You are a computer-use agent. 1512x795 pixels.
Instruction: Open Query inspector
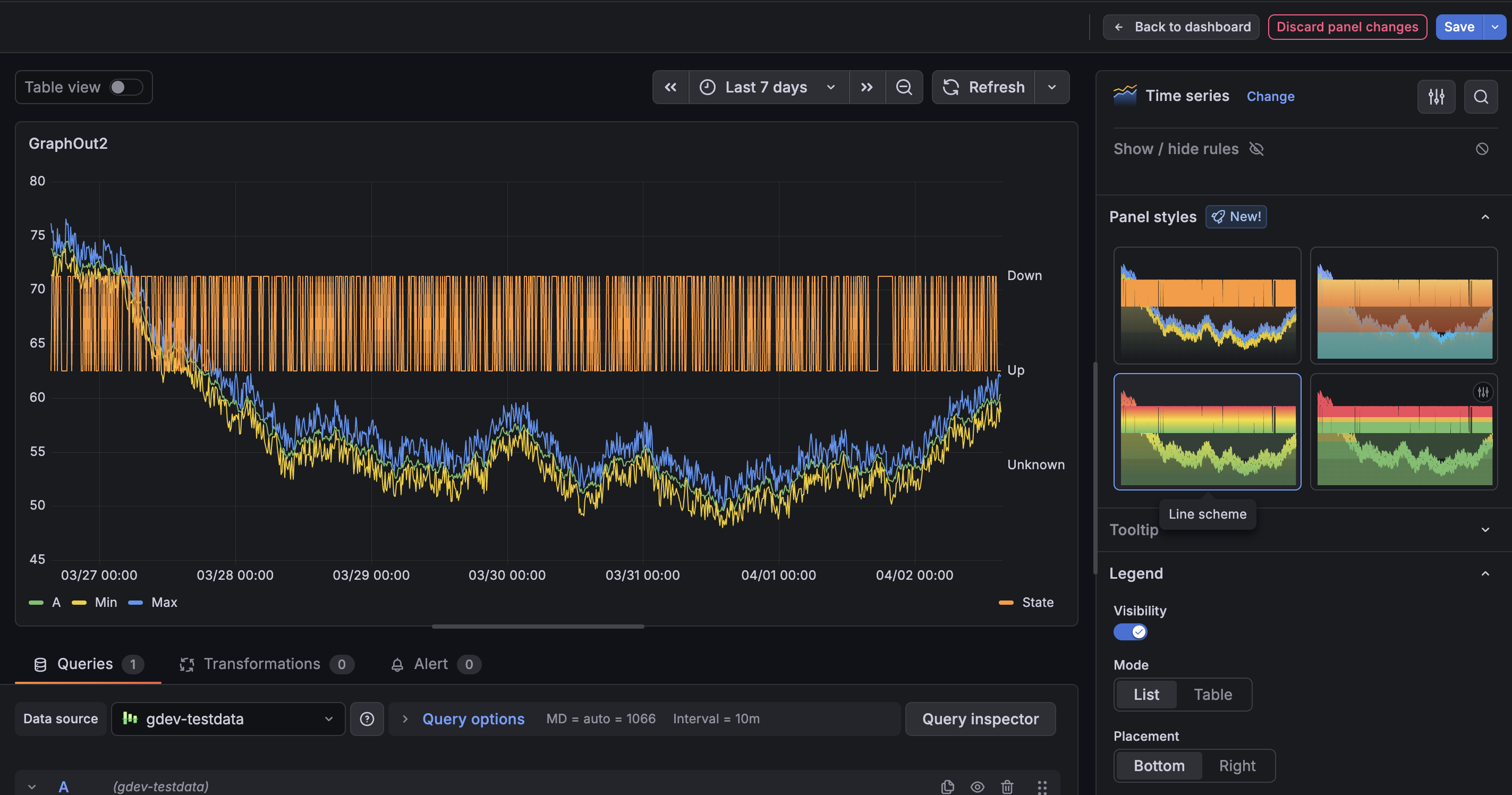tap(980, 718)
